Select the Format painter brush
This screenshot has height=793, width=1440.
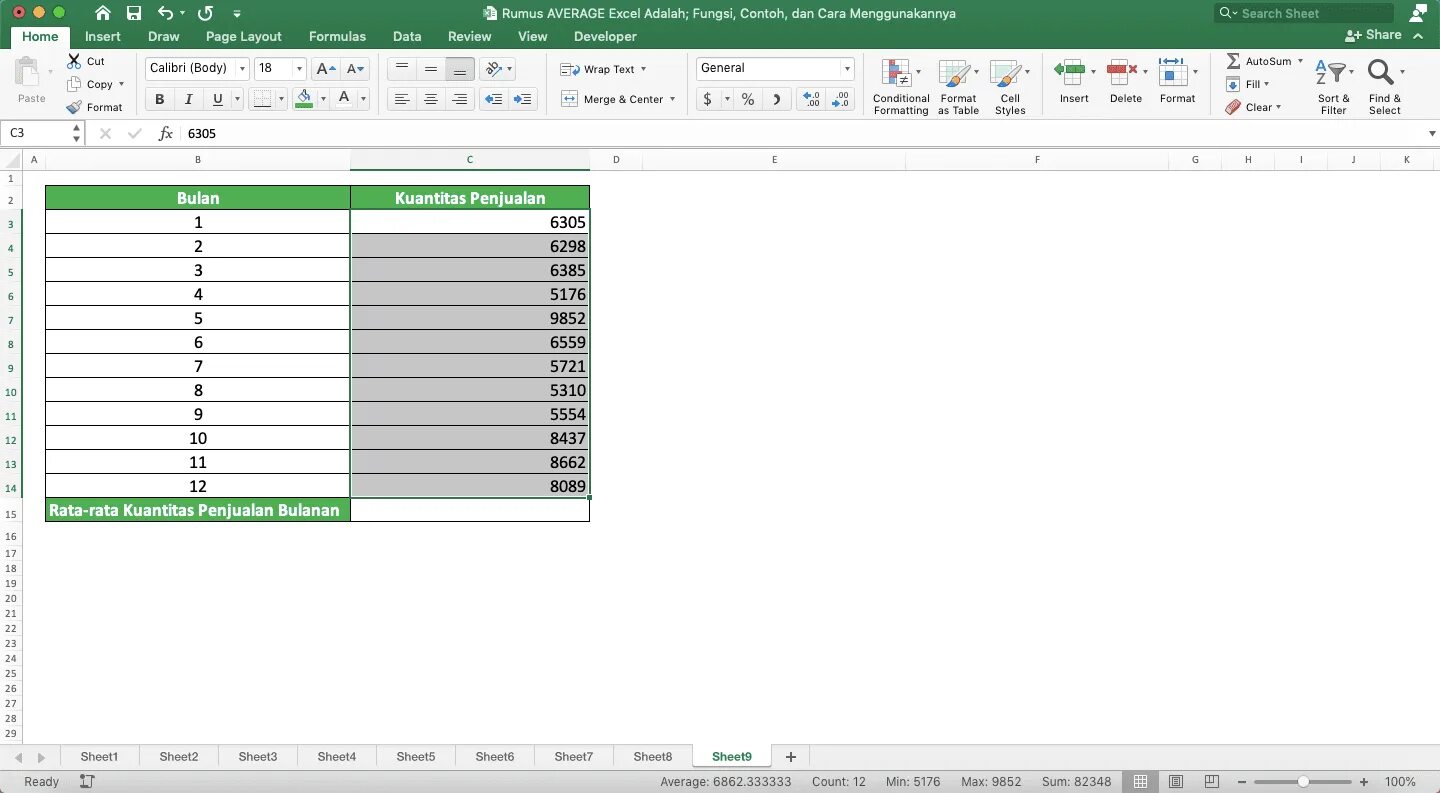74,107
